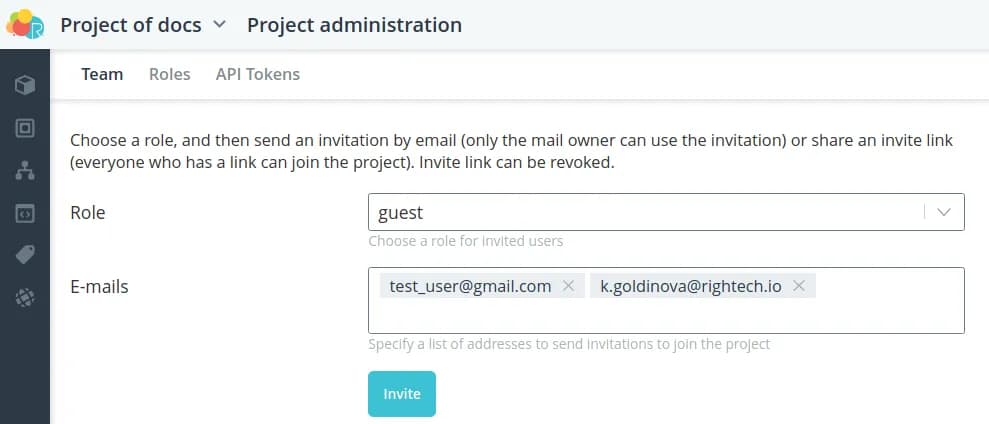The height and width of the screenshot is (424, 989).
Task: Click the Project administration title
Action: [x=354, y=25]
